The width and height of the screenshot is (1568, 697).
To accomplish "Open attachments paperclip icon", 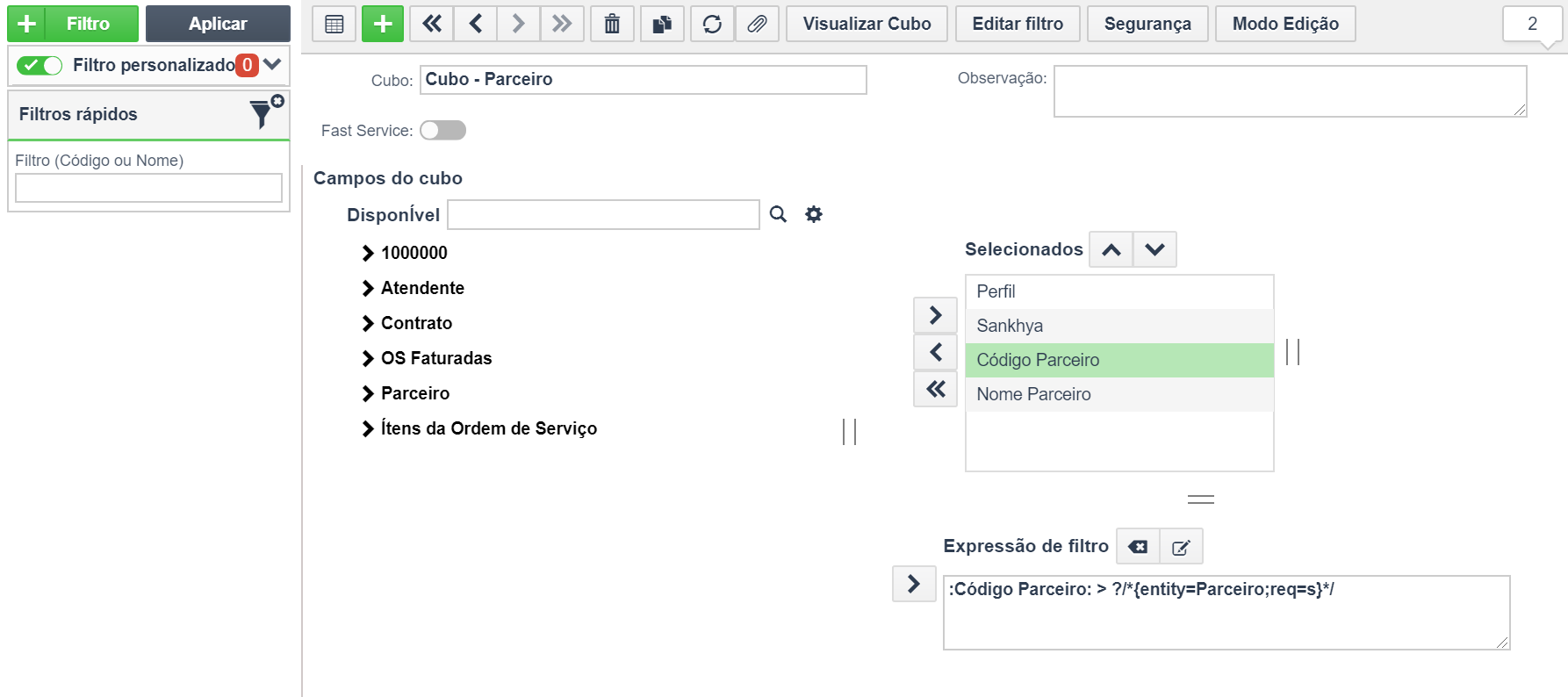I will pos(757,24).
